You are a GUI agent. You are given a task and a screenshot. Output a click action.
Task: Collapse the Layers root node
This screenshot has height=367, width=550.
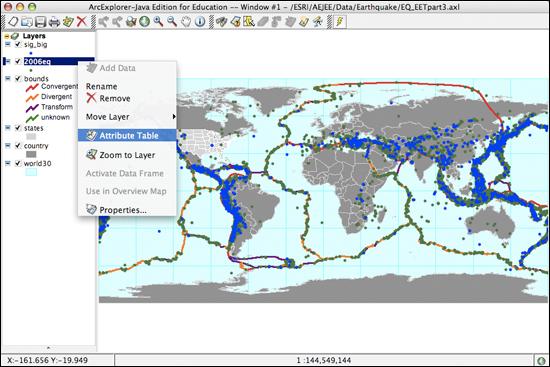coord(7,36)
